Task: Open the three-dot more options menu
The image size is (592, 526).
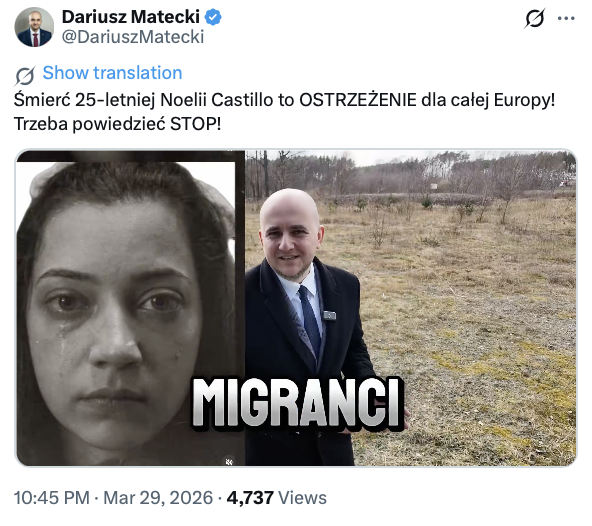Action: (566, 18)
